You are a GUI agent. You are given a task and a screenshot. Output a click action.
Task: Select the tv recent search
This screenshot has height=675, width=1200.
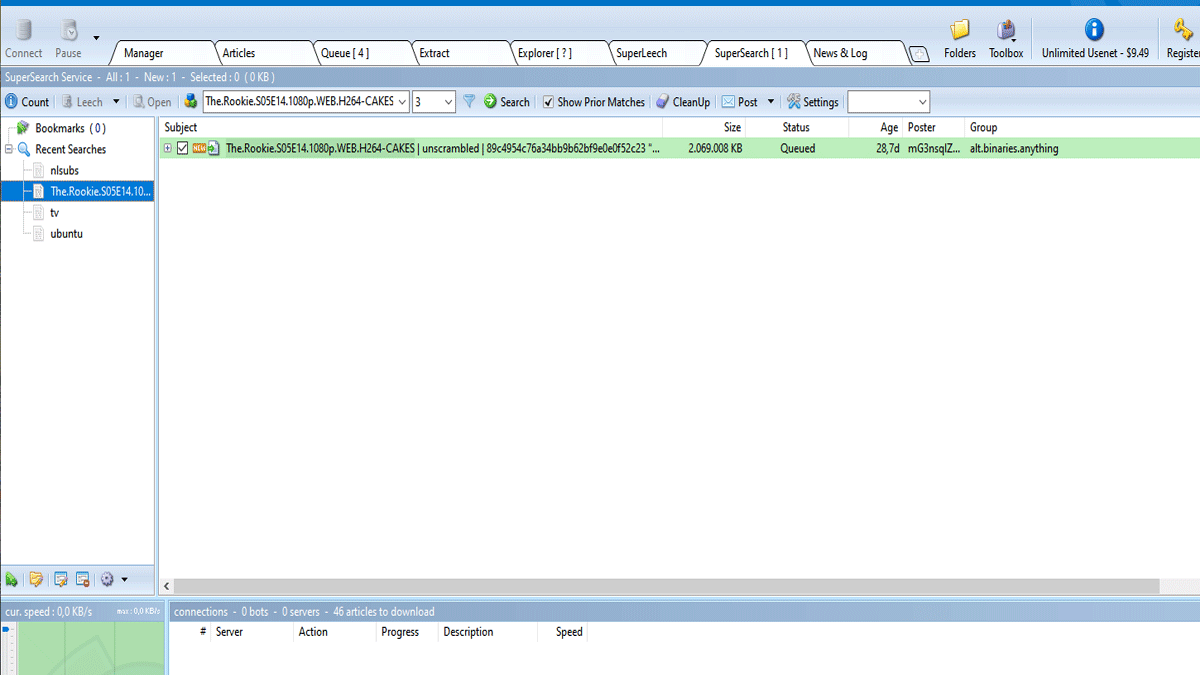coord(54,213)
